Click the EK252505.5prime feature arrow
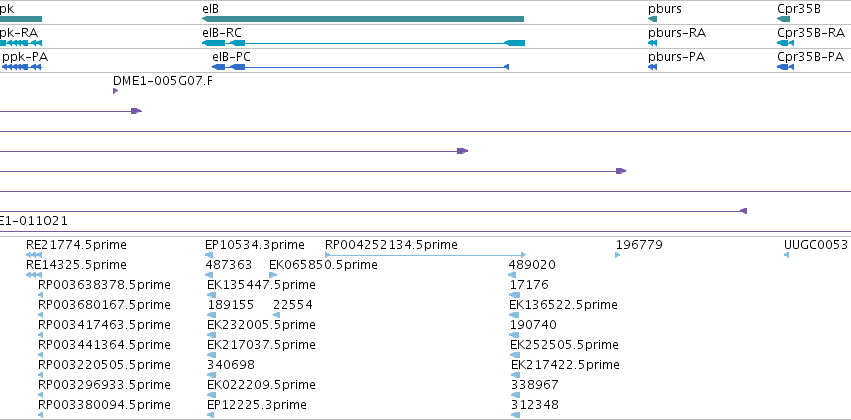The height and width of the screenshot is (420, 851). [x=515, y=355]
